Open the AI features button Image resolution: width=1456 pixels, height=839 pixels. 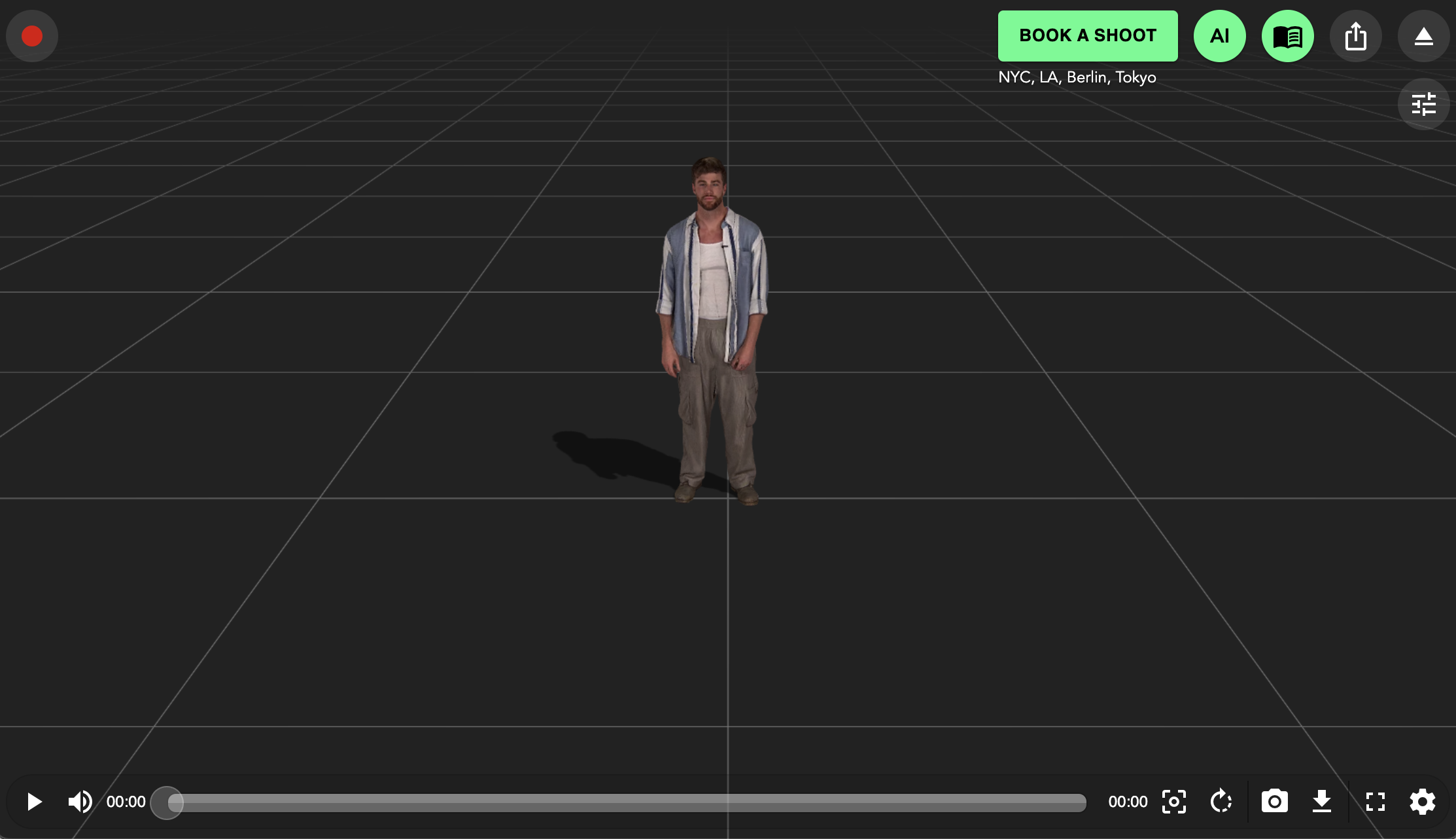click(x=1219, y=36)
